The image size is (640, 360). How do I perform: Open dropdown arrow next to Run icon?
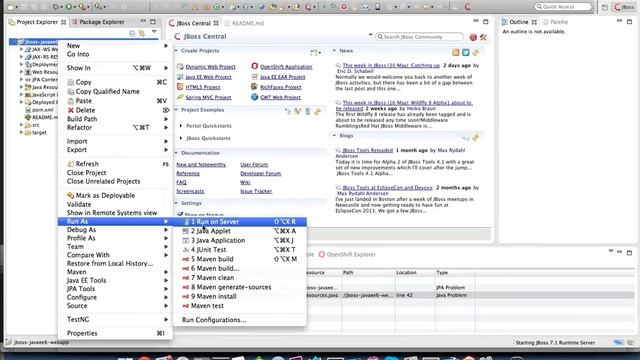click(x=74, y=7)
